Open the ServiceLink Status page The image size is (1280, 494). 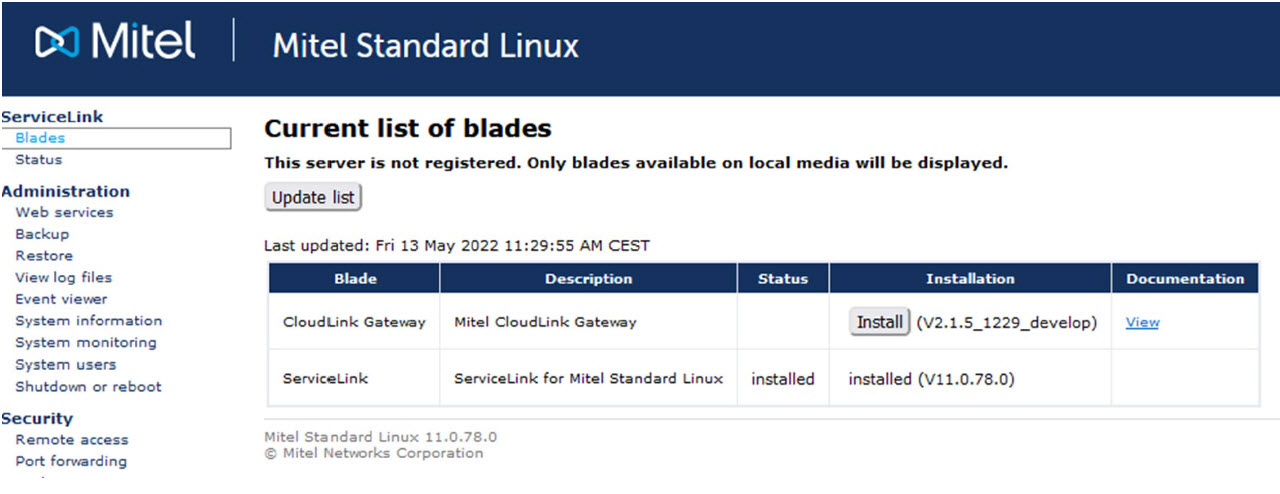pos(39,160)
